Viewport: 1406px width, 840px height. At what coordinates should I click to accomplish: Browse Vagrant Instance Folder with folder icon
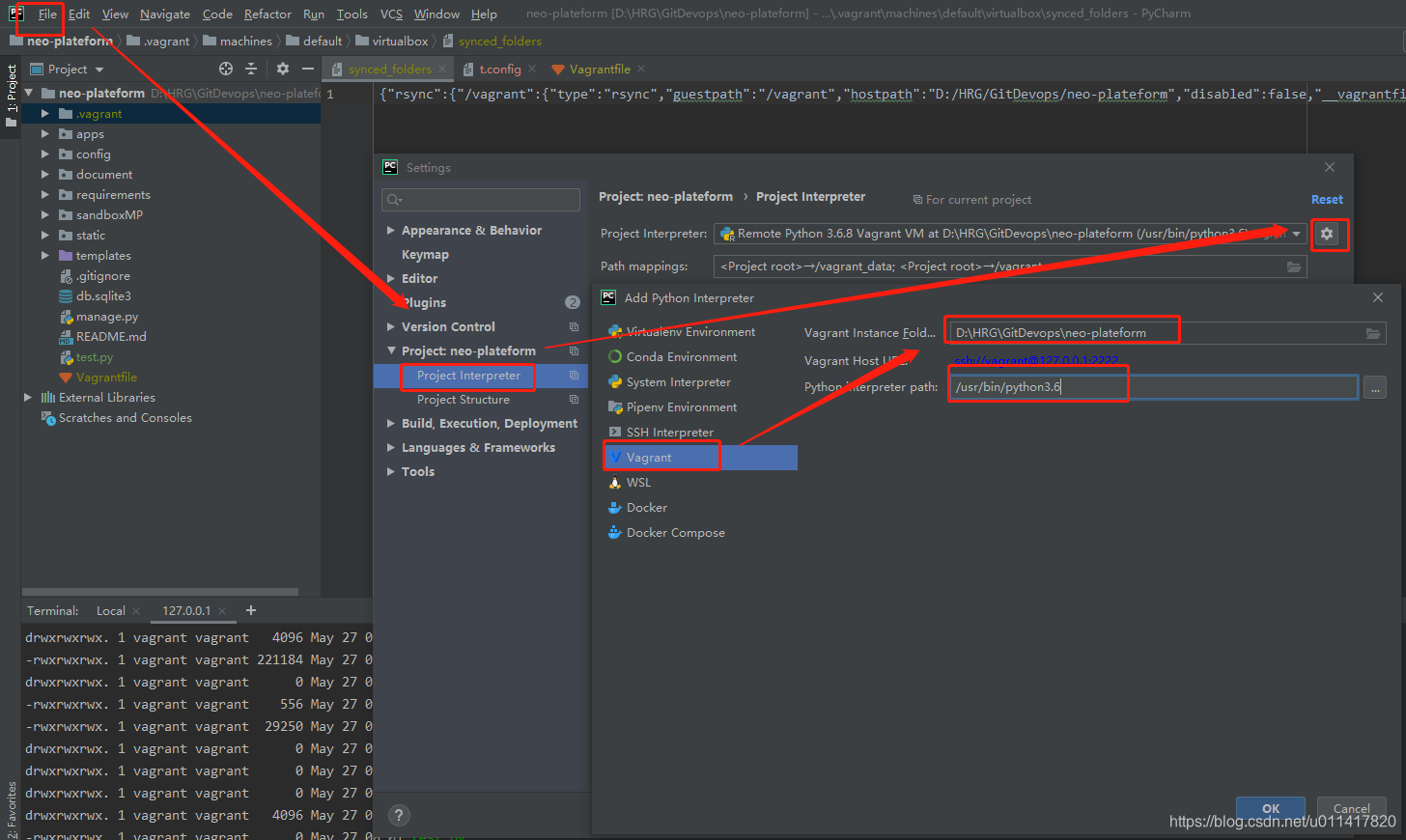[x=1372, y=333]
